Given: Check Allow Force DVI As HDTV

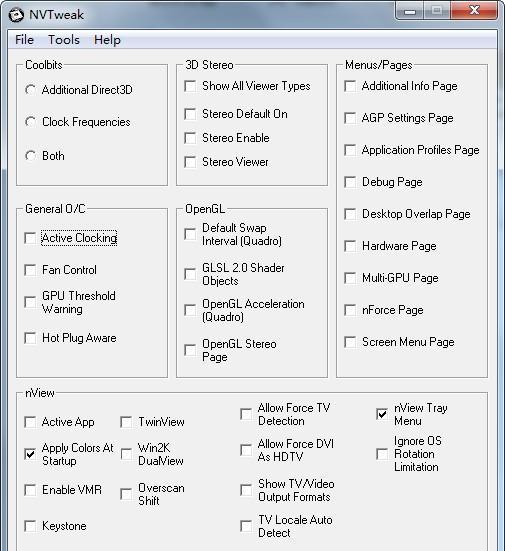Looking at the screenshot, I should click(x=246, y=450).
